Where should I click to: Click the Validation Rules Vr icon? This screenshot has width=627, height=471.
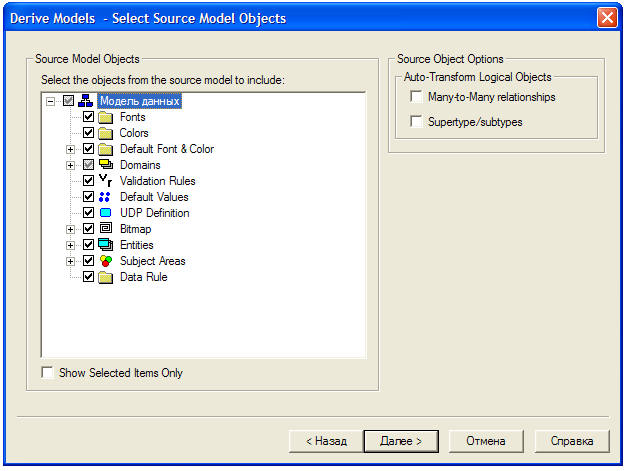(106, 181)
